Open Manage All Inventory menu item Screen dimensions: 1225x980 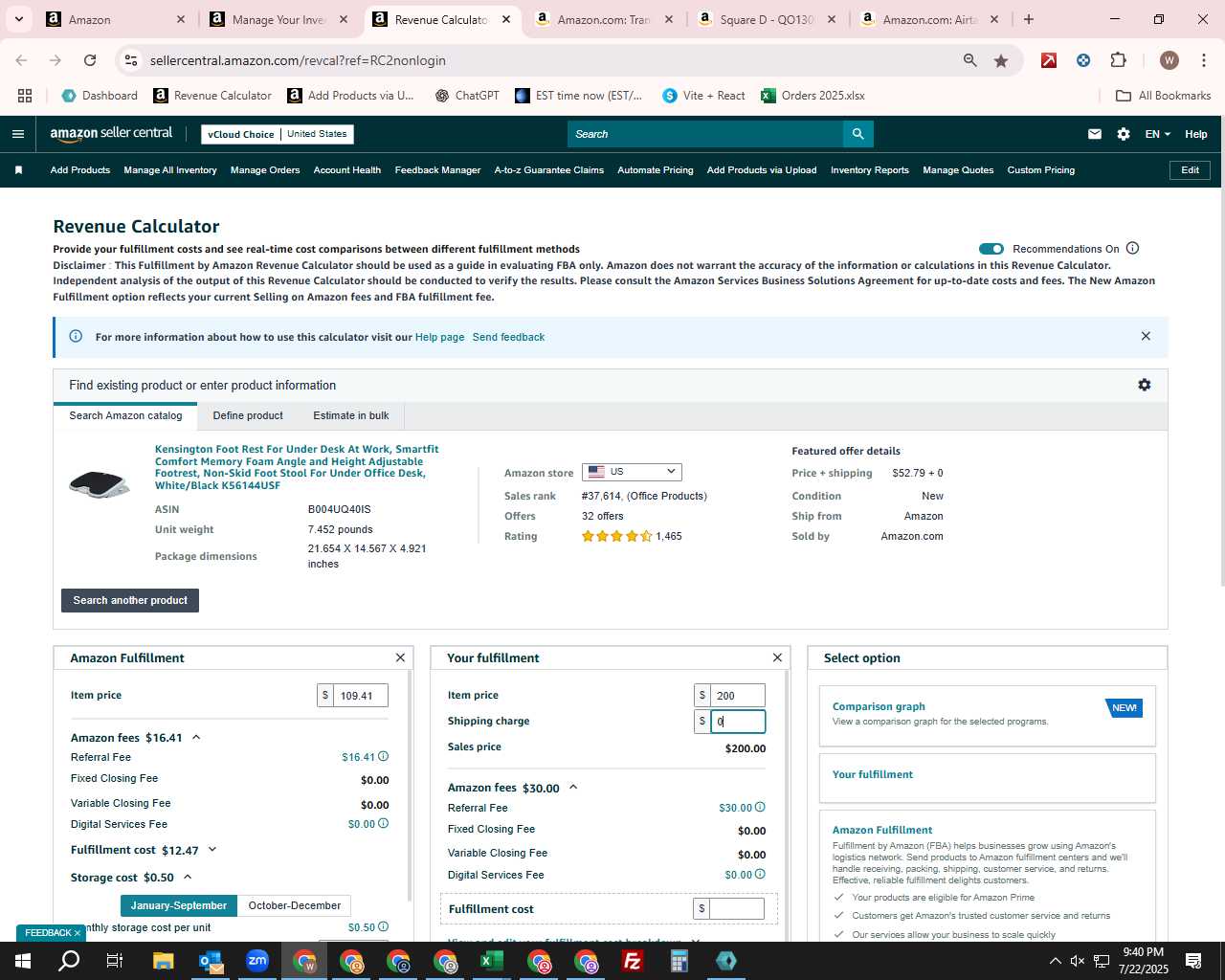(x=170, y=170)
